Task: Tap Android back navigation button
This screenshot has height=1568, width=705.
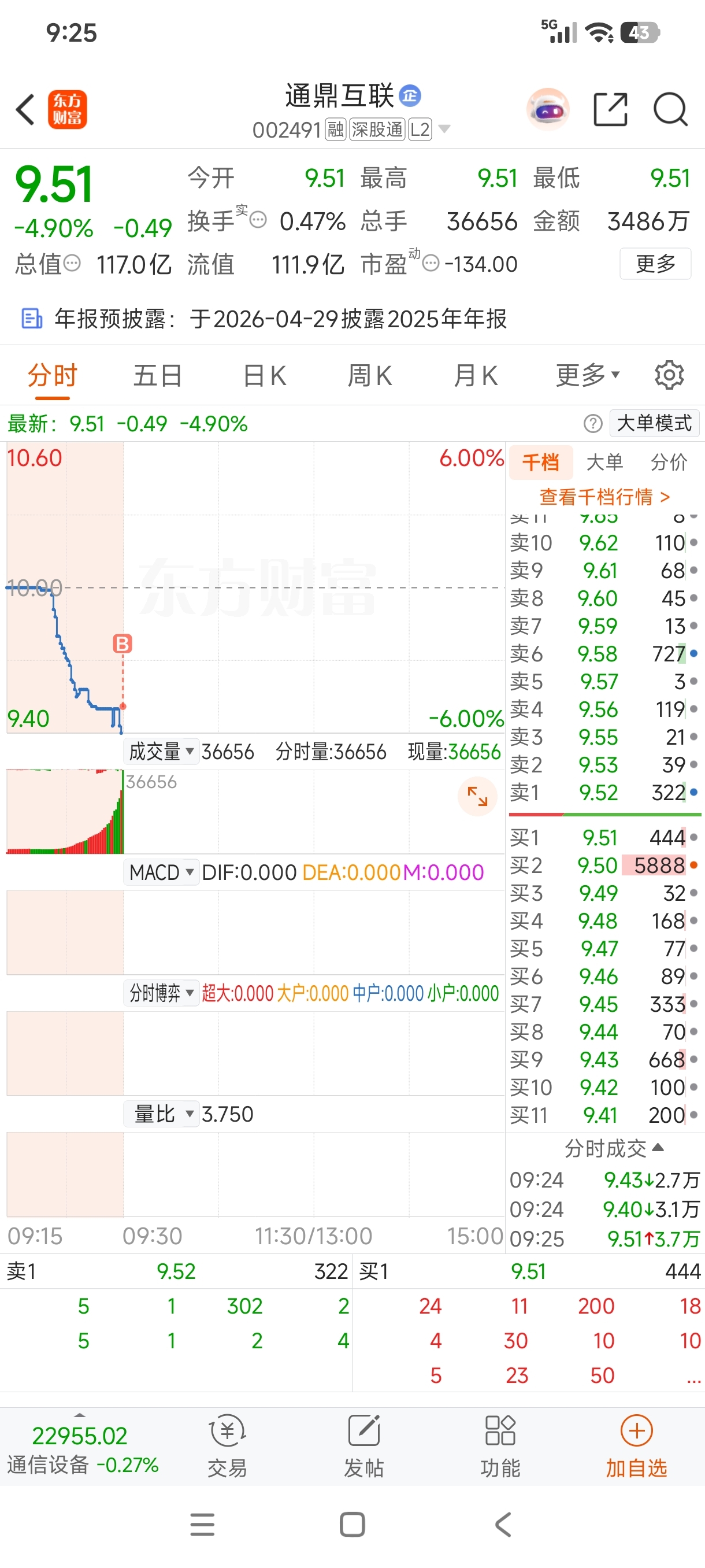Action: click(503, 1524)
